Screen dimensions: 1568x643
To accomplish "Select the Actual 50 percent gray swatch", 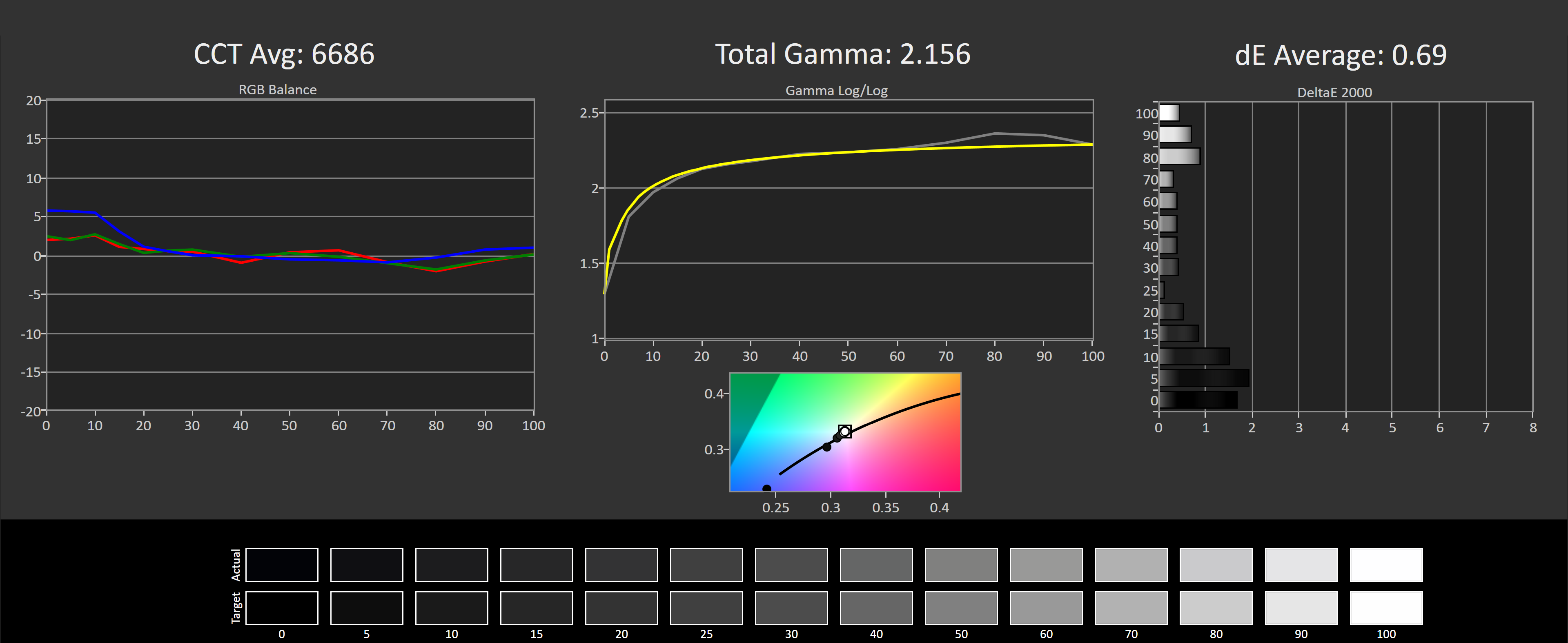I will pyautogui.click(x=960, y=565).
